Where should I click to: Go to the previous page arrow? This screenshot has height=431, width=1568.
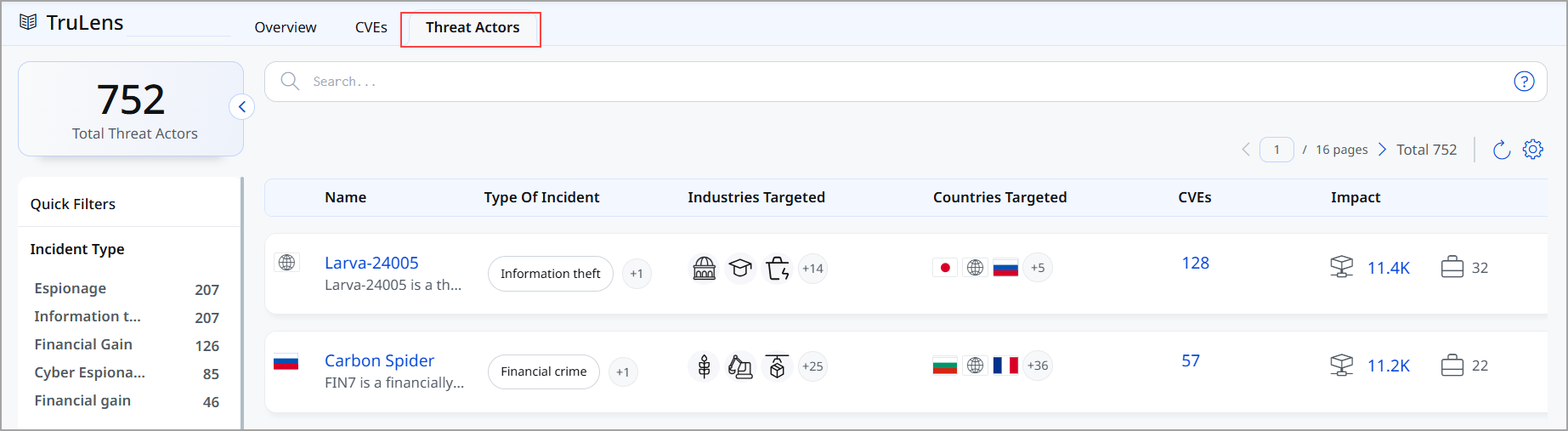click(1246, 150)
